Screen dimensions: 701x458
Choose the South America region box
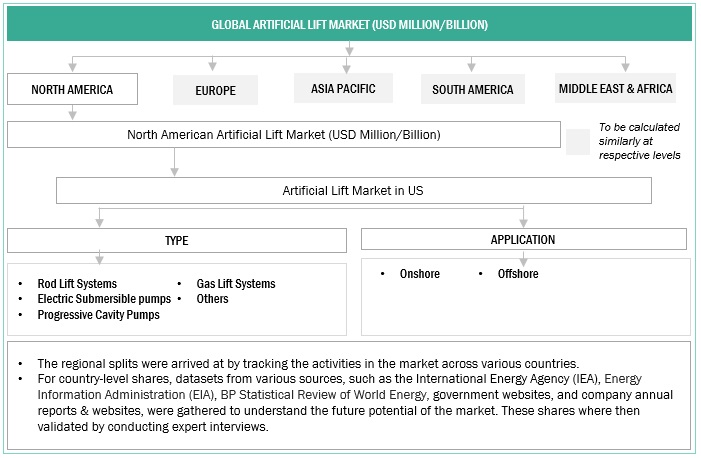pyautogui.click(x=473, y=90)
